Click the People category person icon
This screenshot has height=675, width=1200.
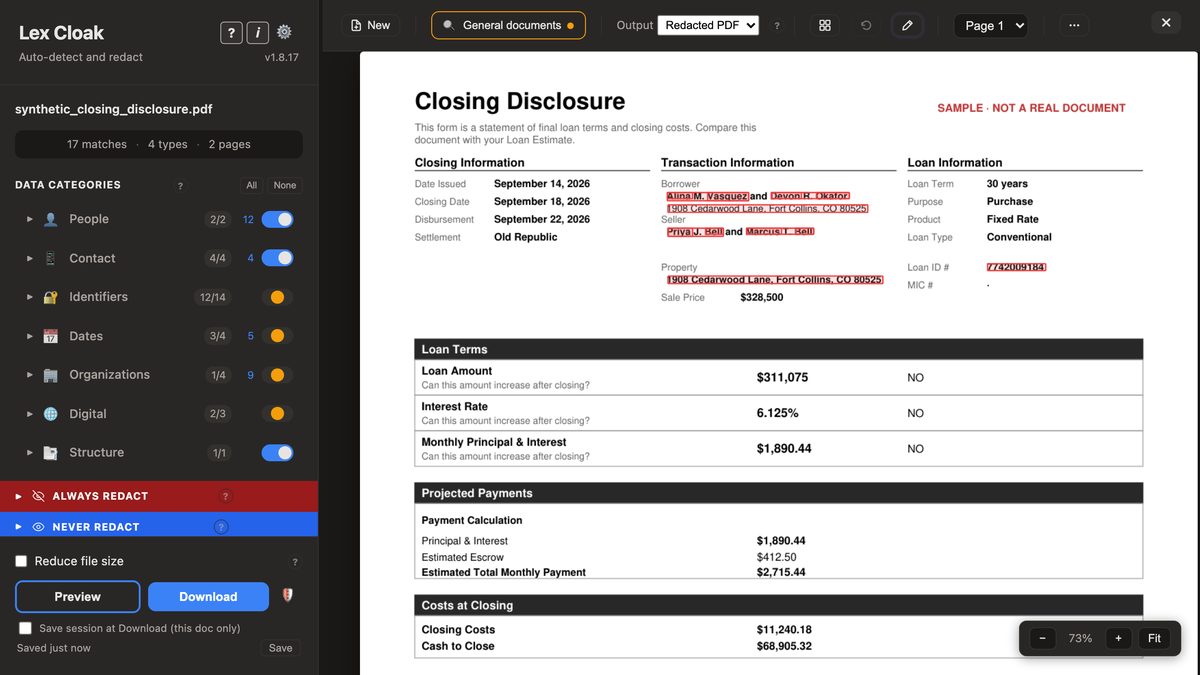click(51, 219)
